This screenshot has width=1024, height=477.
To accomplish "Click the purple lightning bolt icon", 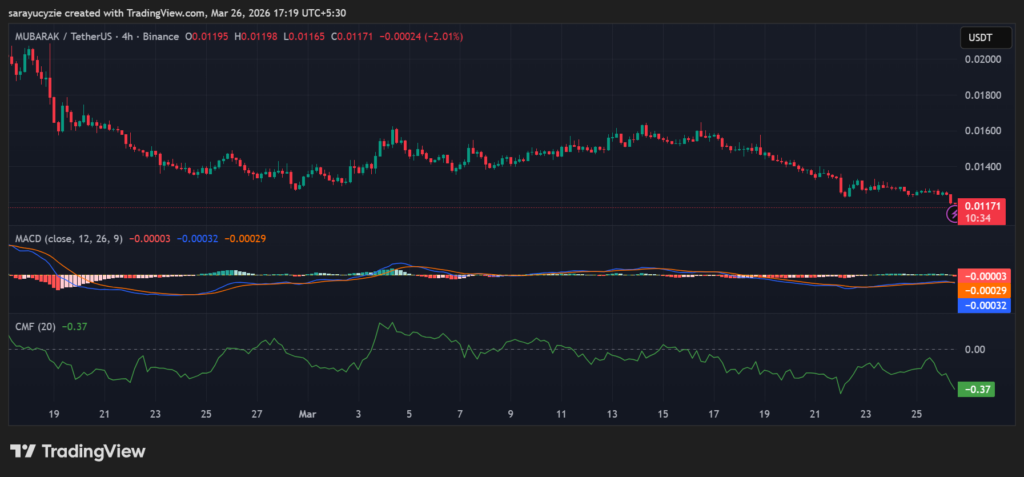I will click(951, 213).
